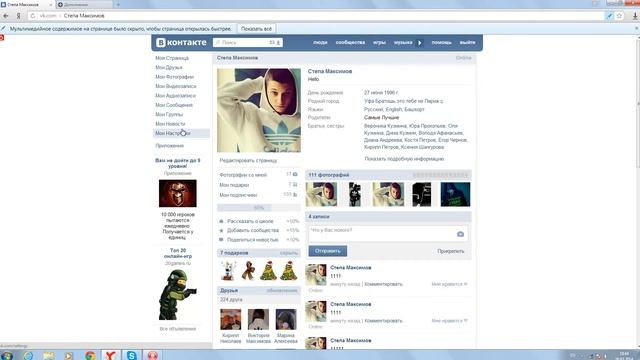Click 'Редактировать страницу' under the profile photo
Image resolution: width=640 pixels, height=360 pixels.
[248, 160]
